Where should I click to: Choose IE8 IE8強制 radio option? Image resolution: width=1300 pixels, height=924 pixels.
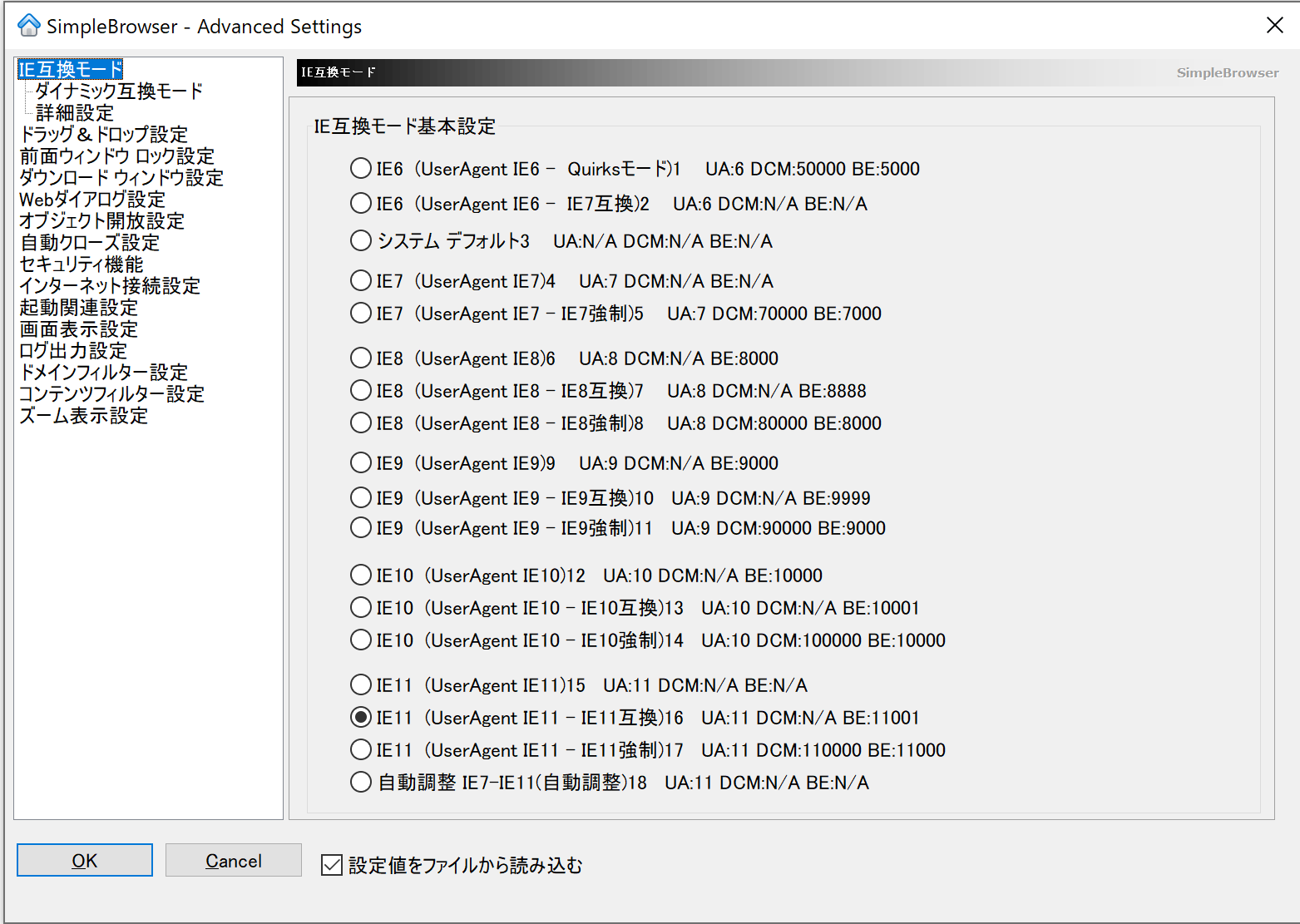pyautogui.click(x=361, y=423)
